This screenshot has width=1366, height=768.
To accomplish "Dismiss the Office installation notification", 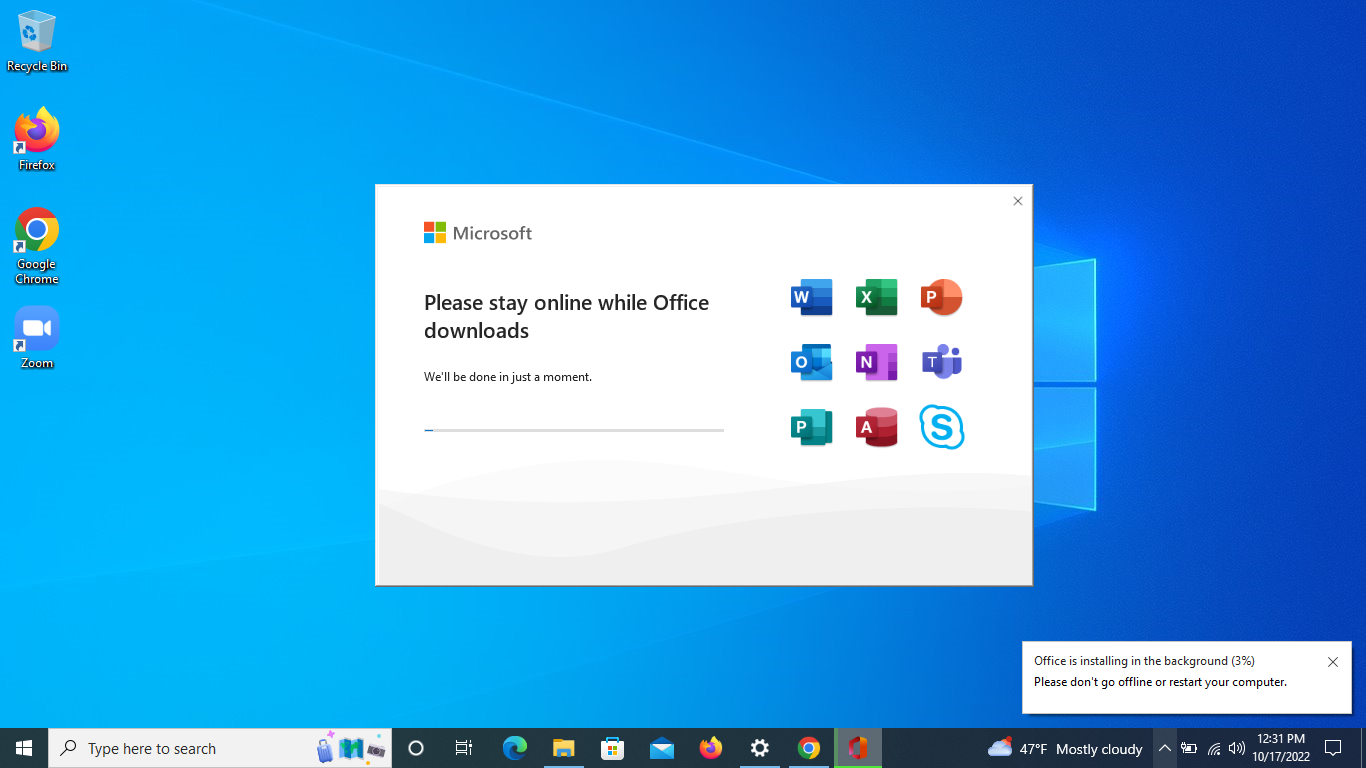I will click(1332, 661).
